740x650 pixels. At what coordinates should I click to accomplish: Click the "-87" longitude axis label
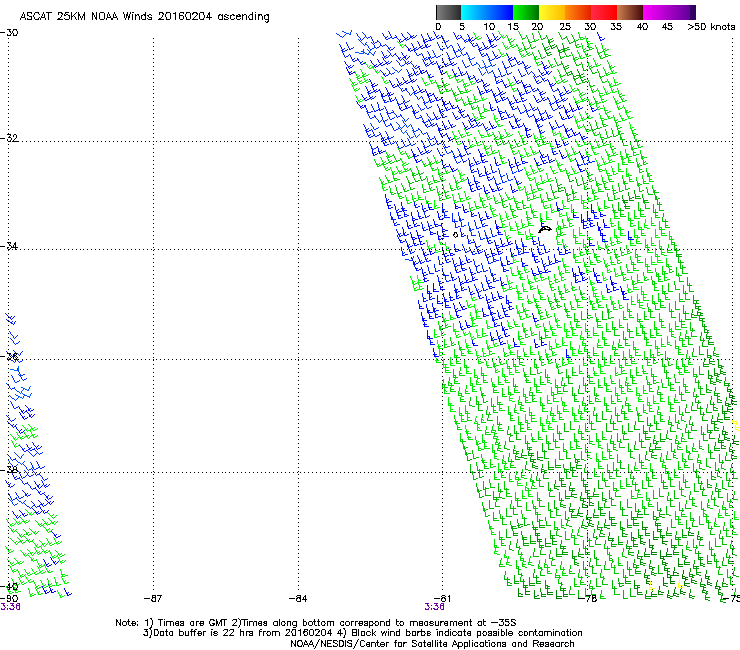153,599
